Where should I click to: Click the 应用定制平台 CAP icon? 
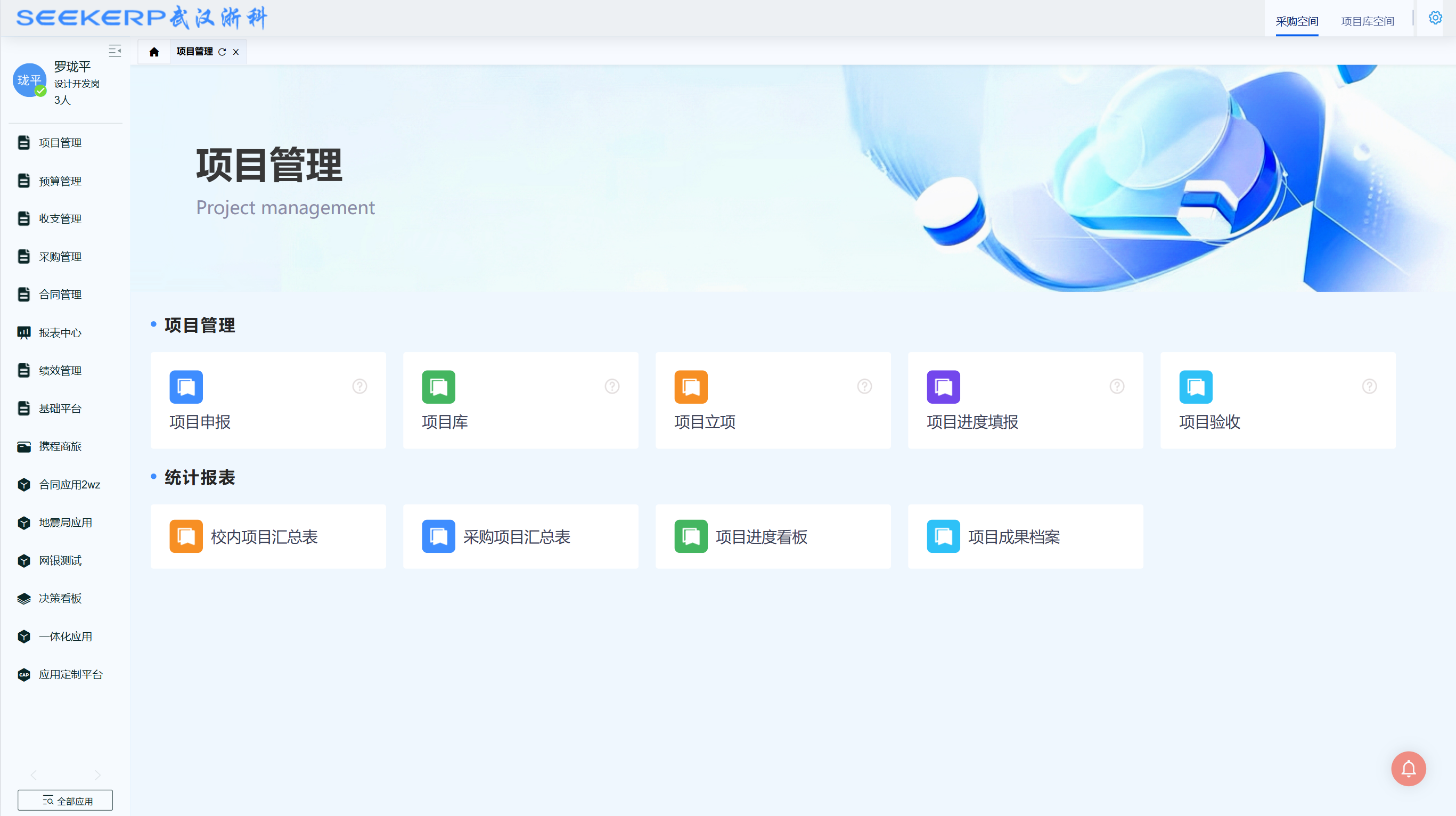(x=24, y=675)
